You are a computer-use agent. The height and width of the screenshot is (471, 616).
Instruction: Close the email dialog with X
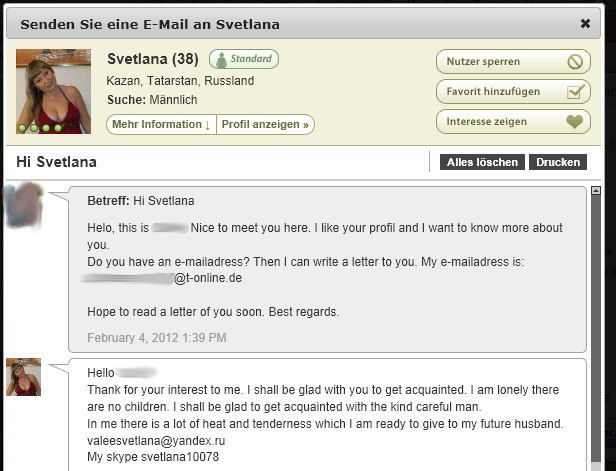(585, 24)
